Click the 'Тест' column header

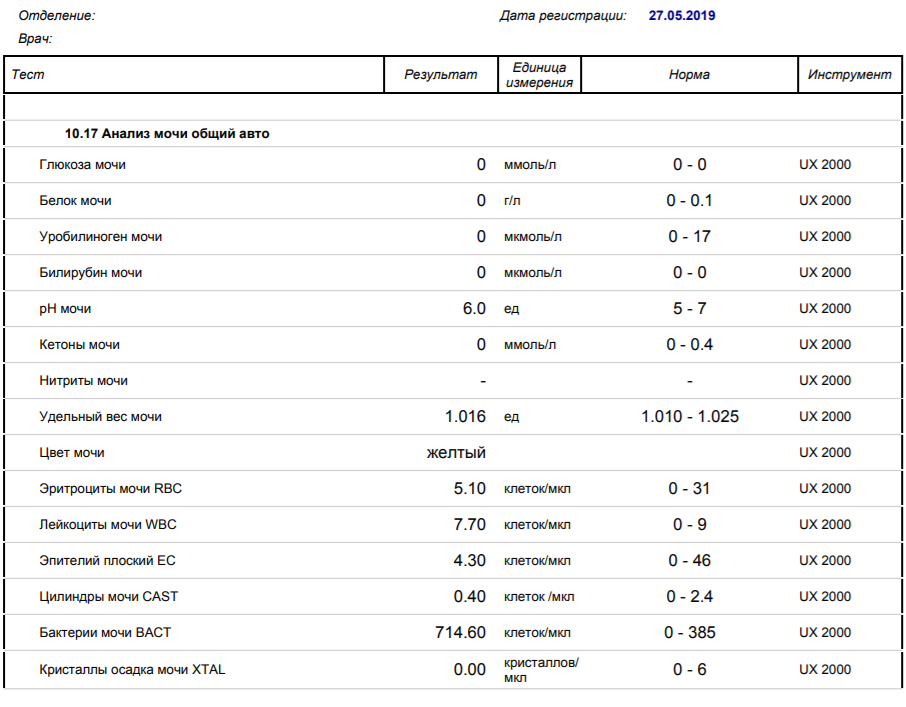(28, 75)
